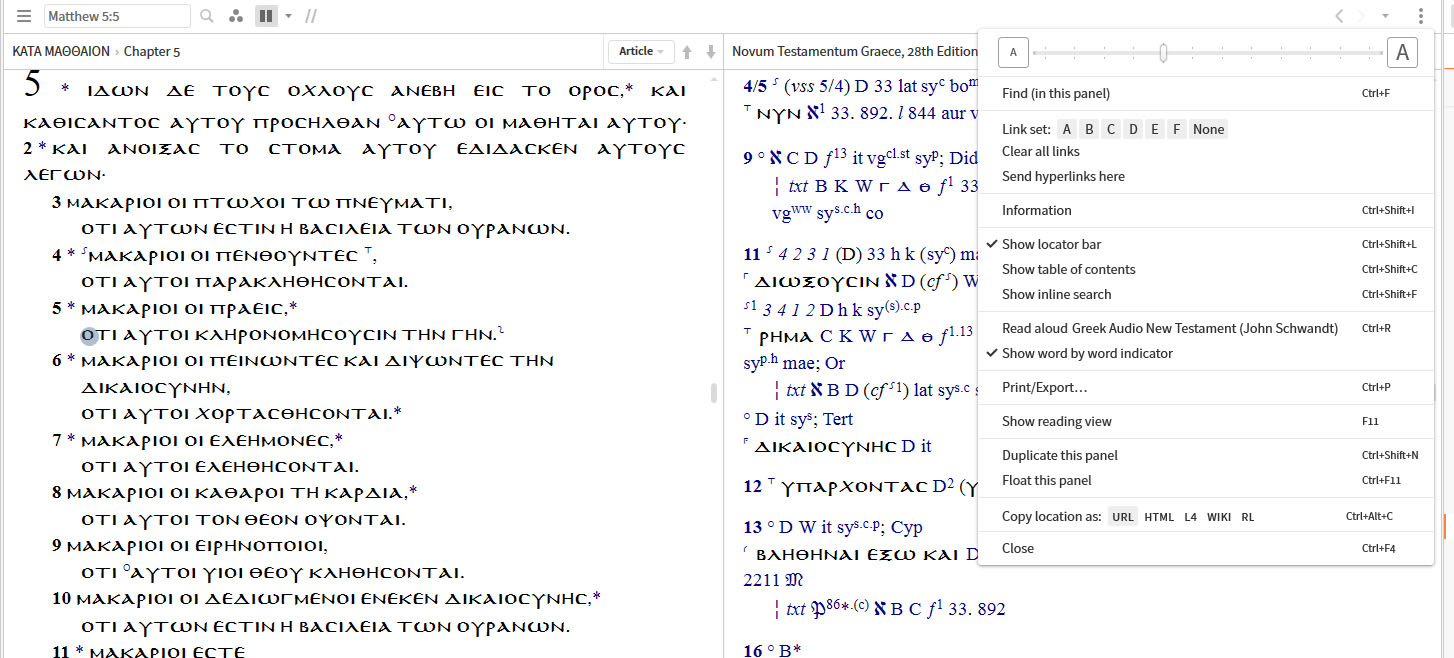
Task: Click the text size slider handle
Action: (x=1163, y=53)
